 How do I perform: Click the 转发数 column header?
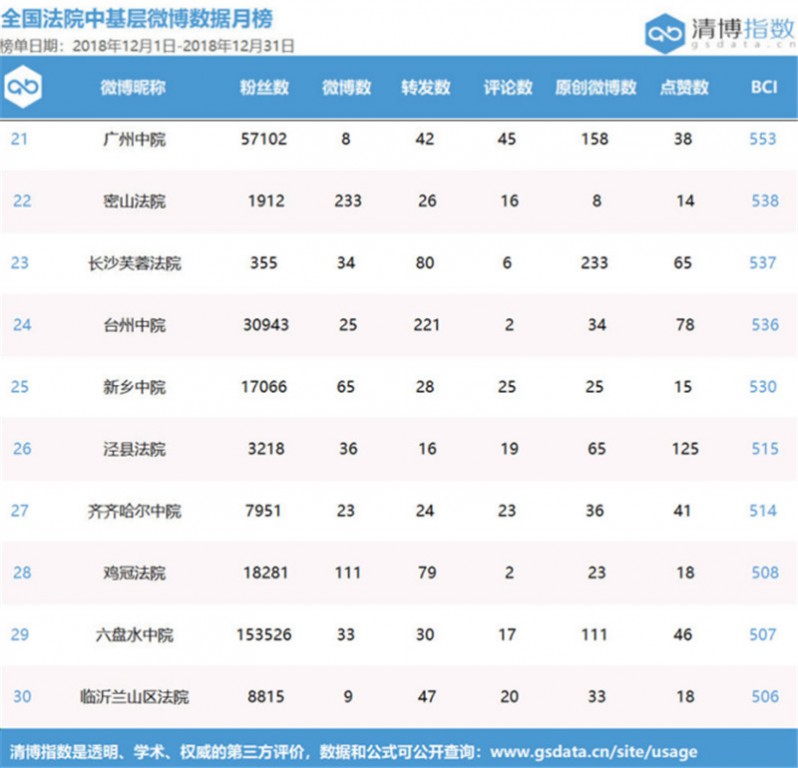tap(425, 88)
